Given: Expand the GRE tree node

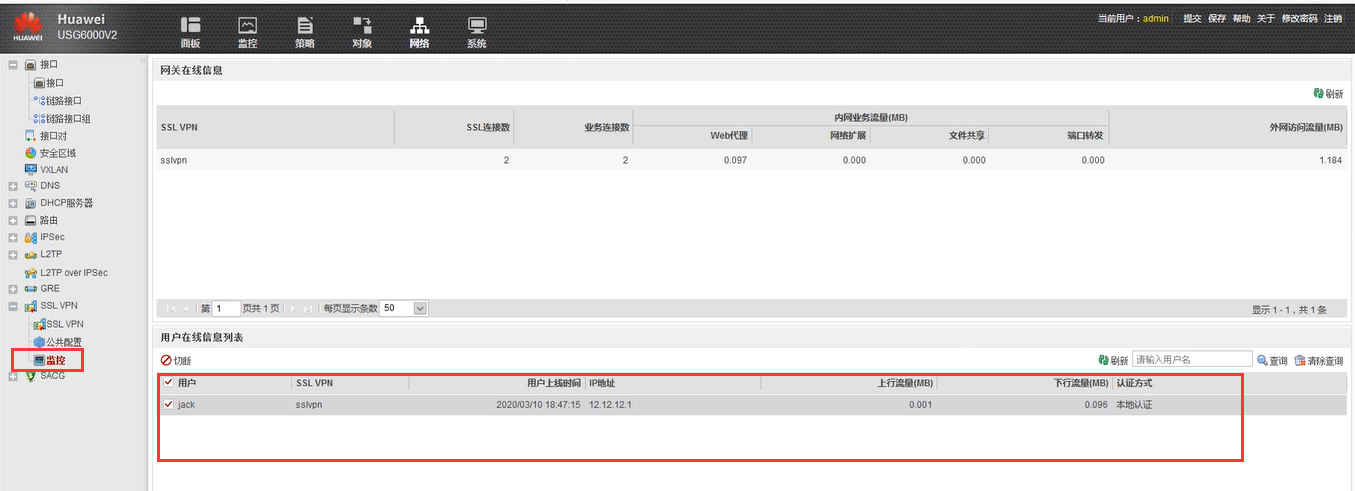Looking at the screenshot, I should [x=13, y=289].
